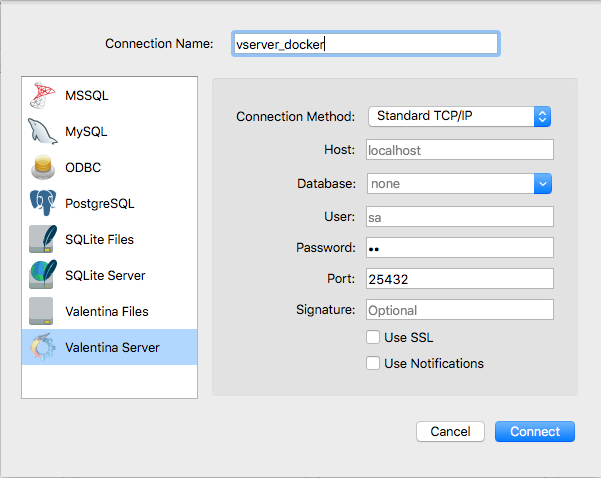This screenshot has height=478, width=601.
Task: Click into the Password field
Action: pyautogui.click(x=460, y=248)
